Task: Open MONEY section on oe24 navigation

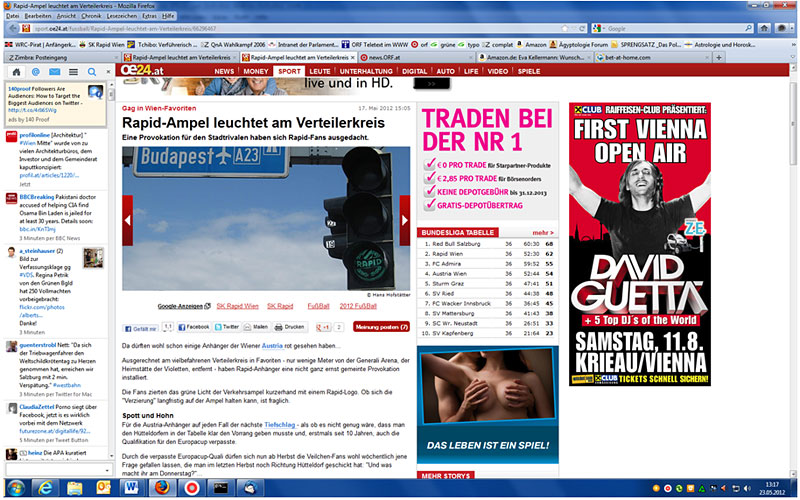Action: 256,71
